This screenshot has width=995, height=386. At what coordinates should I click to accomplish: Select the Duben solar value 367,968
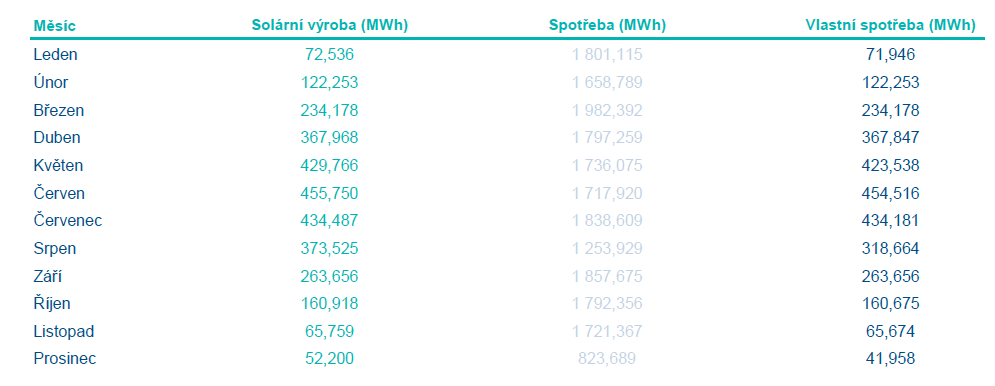(329, 138)
